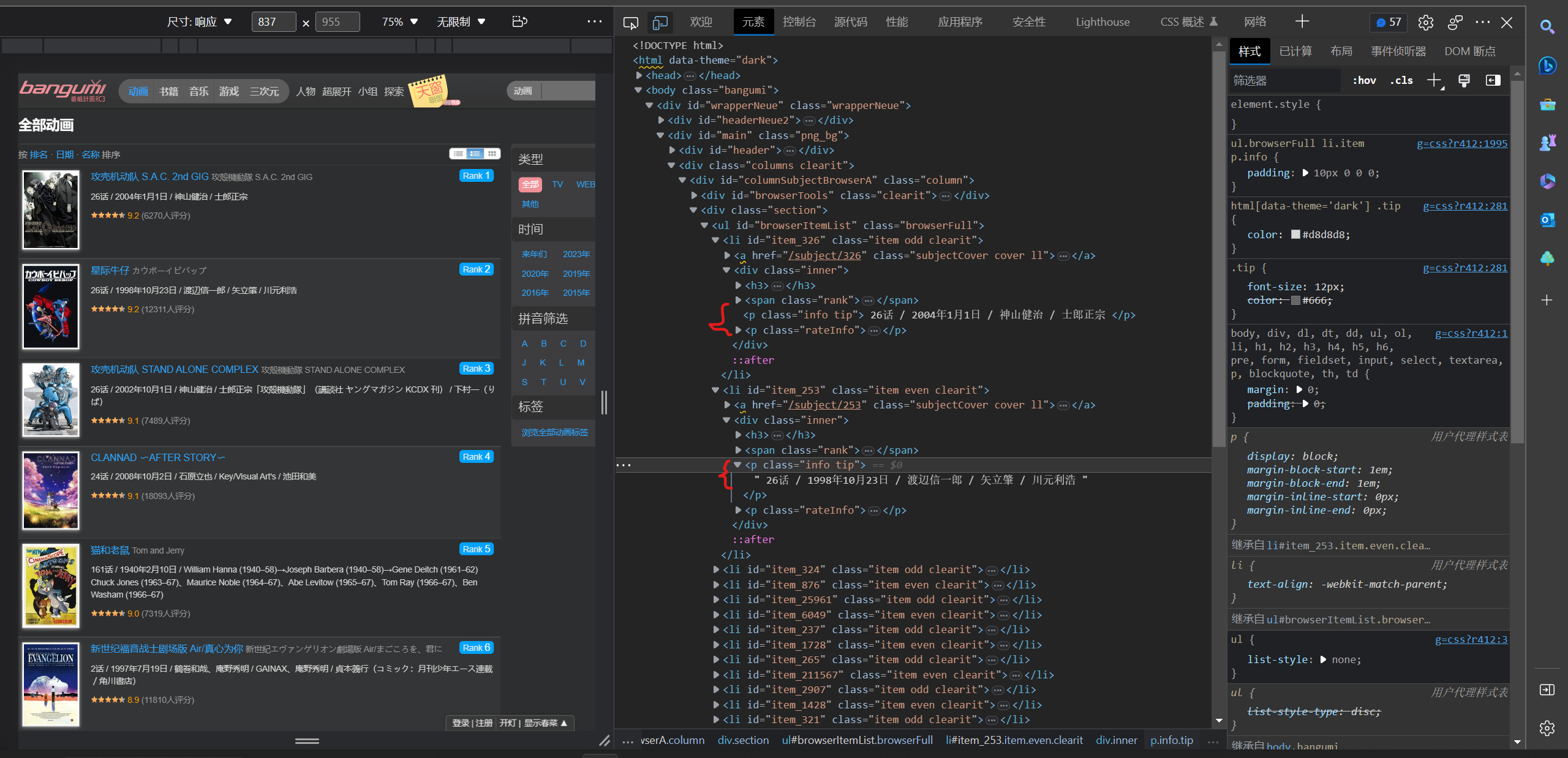The height and width of the screenshot is (758, 1568).
Task: Open the 已计算 styles tab
Action: tap(1295, 51)
